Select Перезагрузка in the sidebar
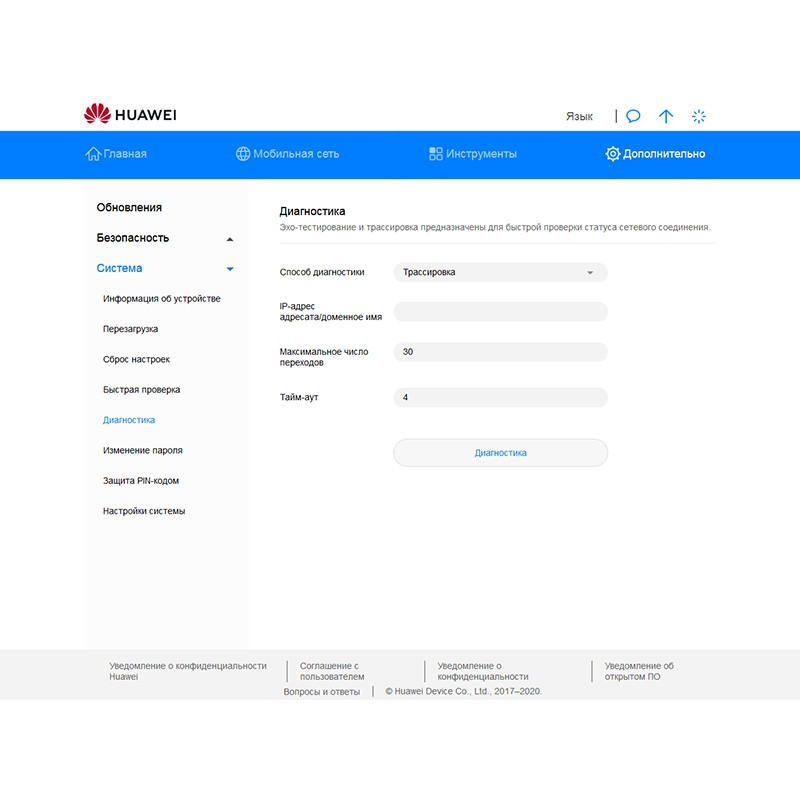The width and height of the screenshot is (800, 800). tap(130, 329)
